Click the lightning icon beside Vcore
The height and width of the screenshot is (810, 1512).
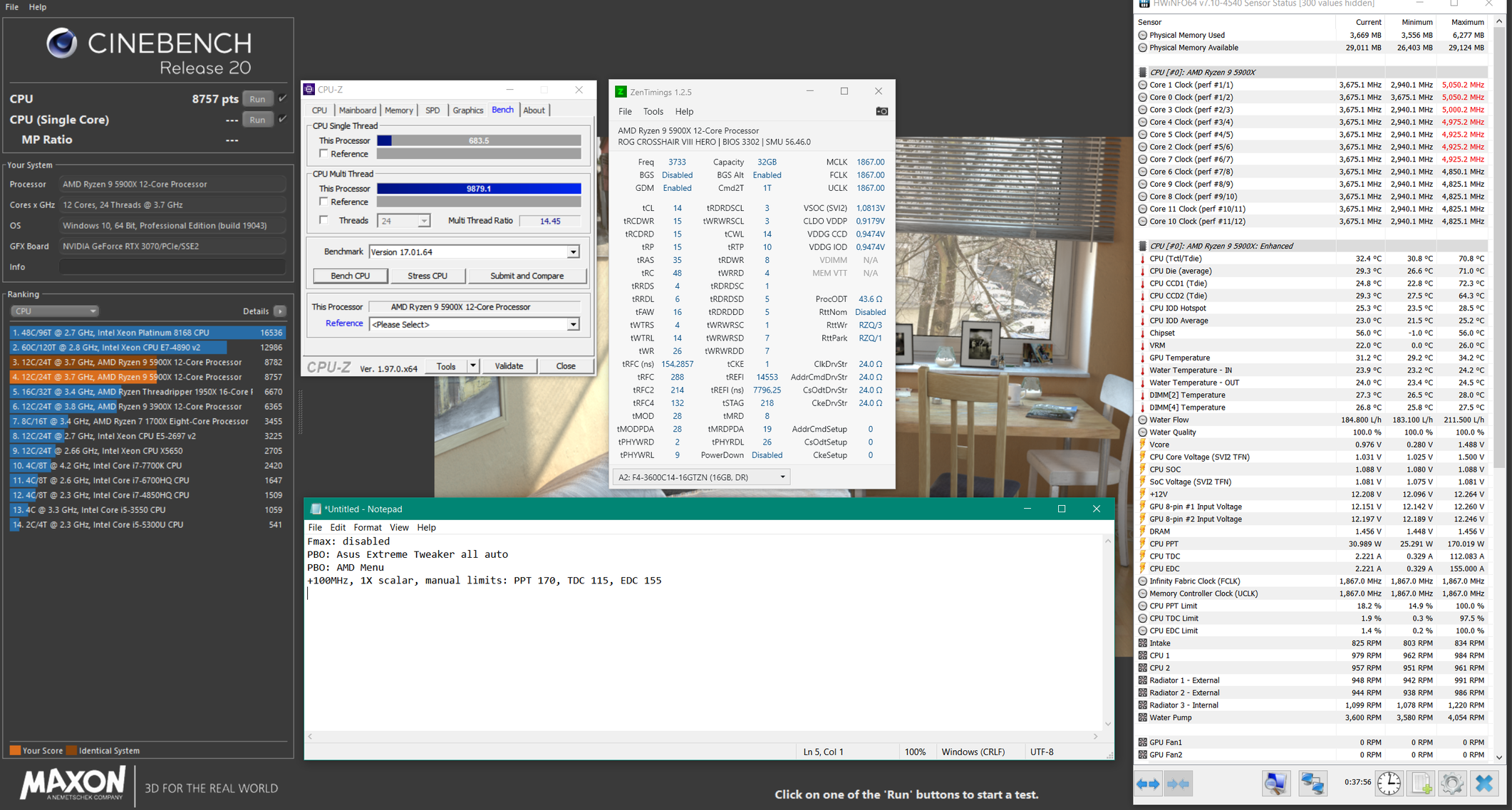point(1142,445)
